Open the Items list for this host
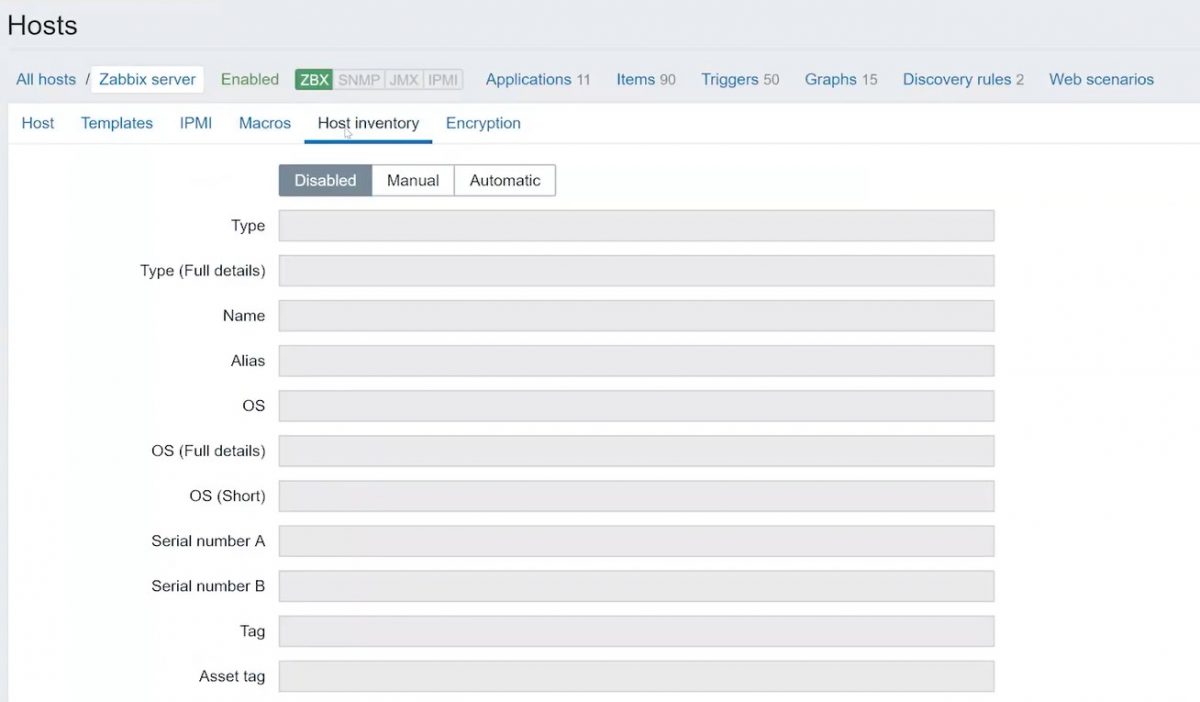 [x=637, y=79]
